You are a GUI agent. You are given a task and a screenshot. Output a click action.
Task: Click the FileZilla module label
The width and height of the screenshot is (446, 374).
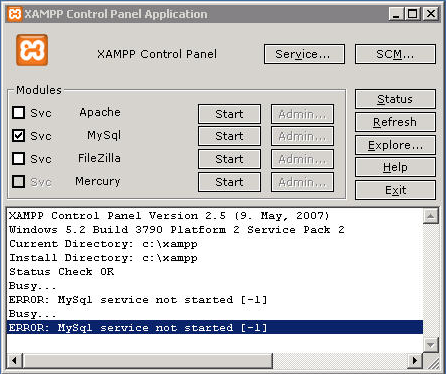click(x=99, y=158)
